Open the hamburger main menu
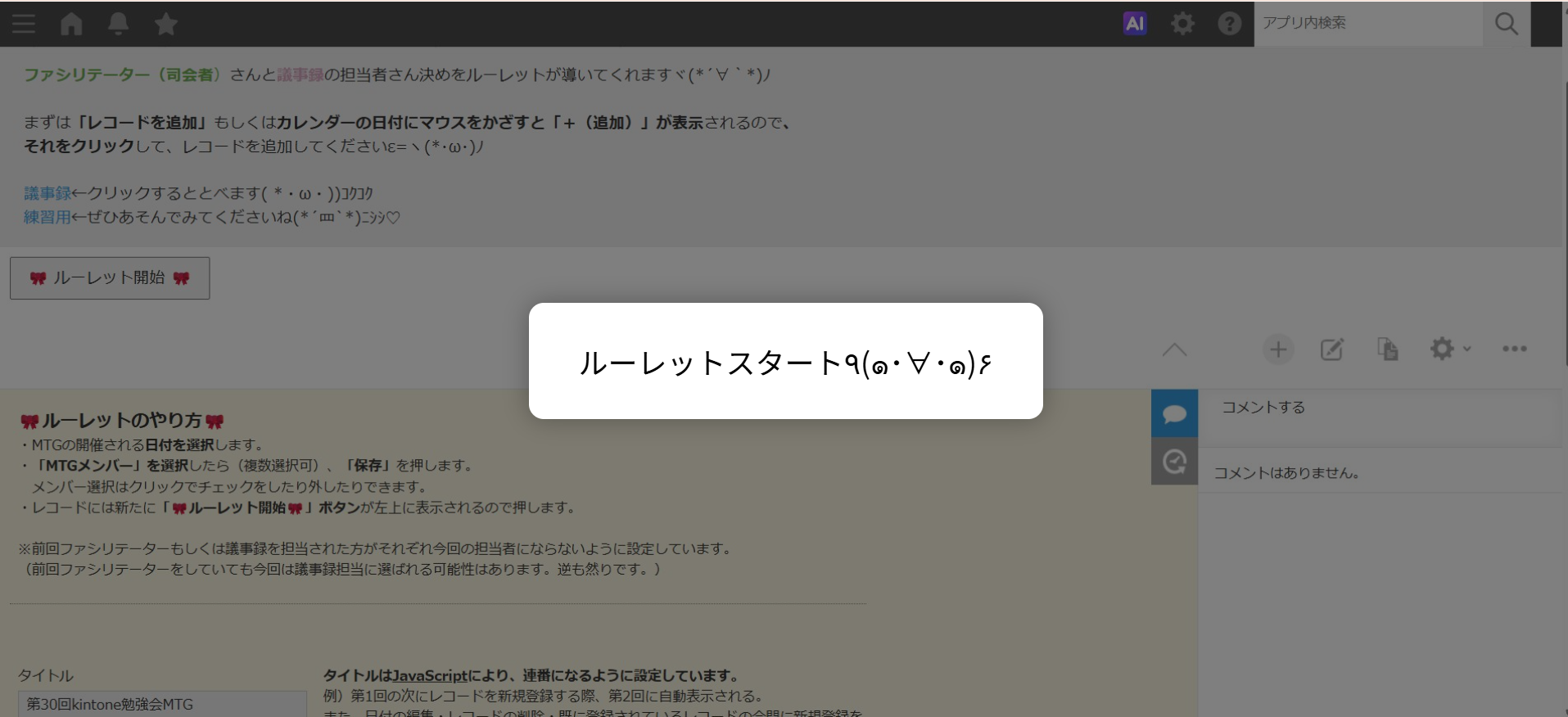The width and height of the screenshot is (1568, 717). tap(24, 24)
